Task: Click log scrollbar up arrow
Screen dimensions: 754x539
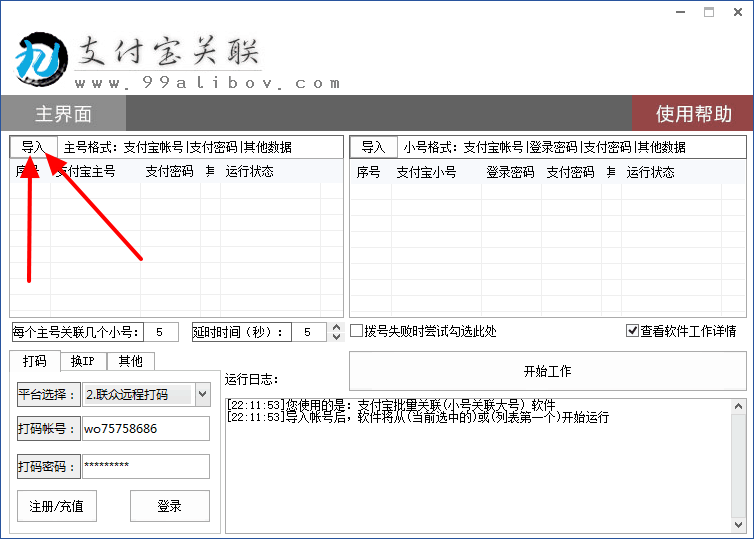Action: 739,406
